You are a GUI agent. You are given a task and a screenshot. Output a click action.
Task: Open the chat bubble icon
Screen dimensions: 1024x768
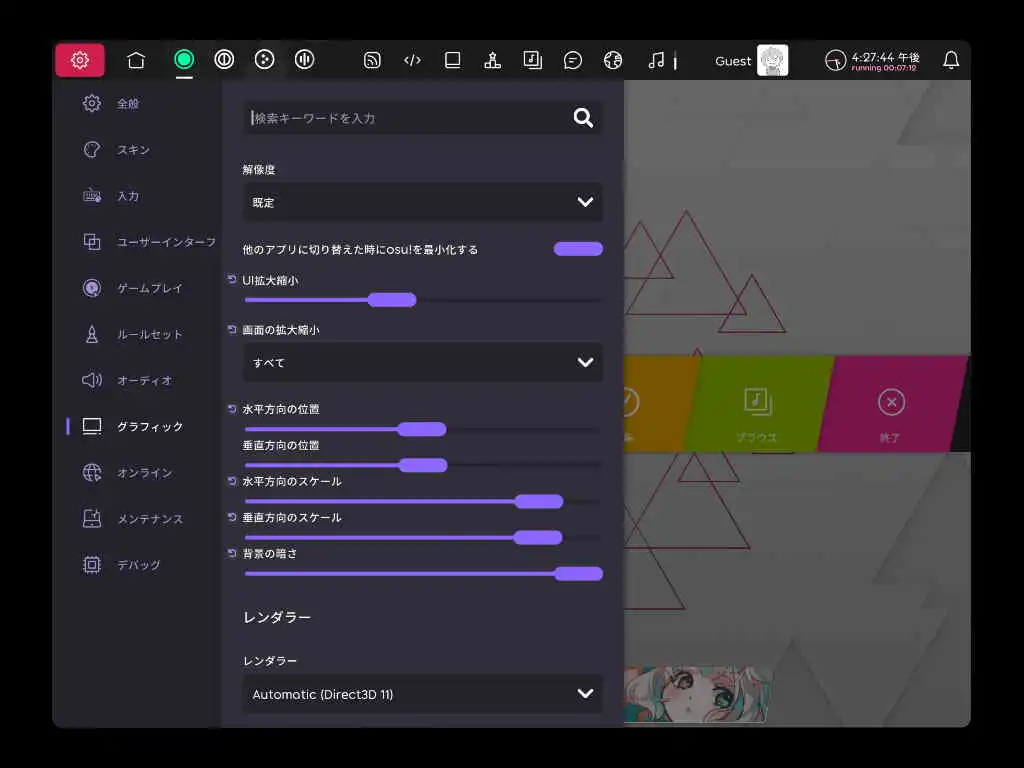(x=573, y=61)
